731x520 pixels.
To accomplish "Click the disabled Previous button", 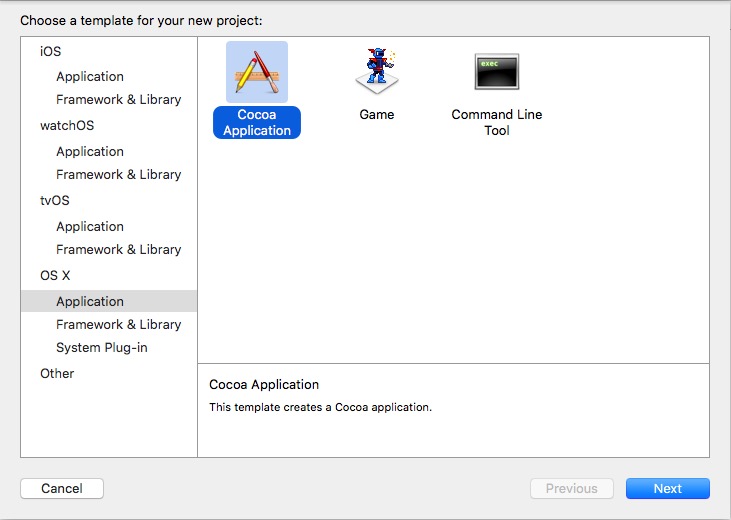I will 572,488.
